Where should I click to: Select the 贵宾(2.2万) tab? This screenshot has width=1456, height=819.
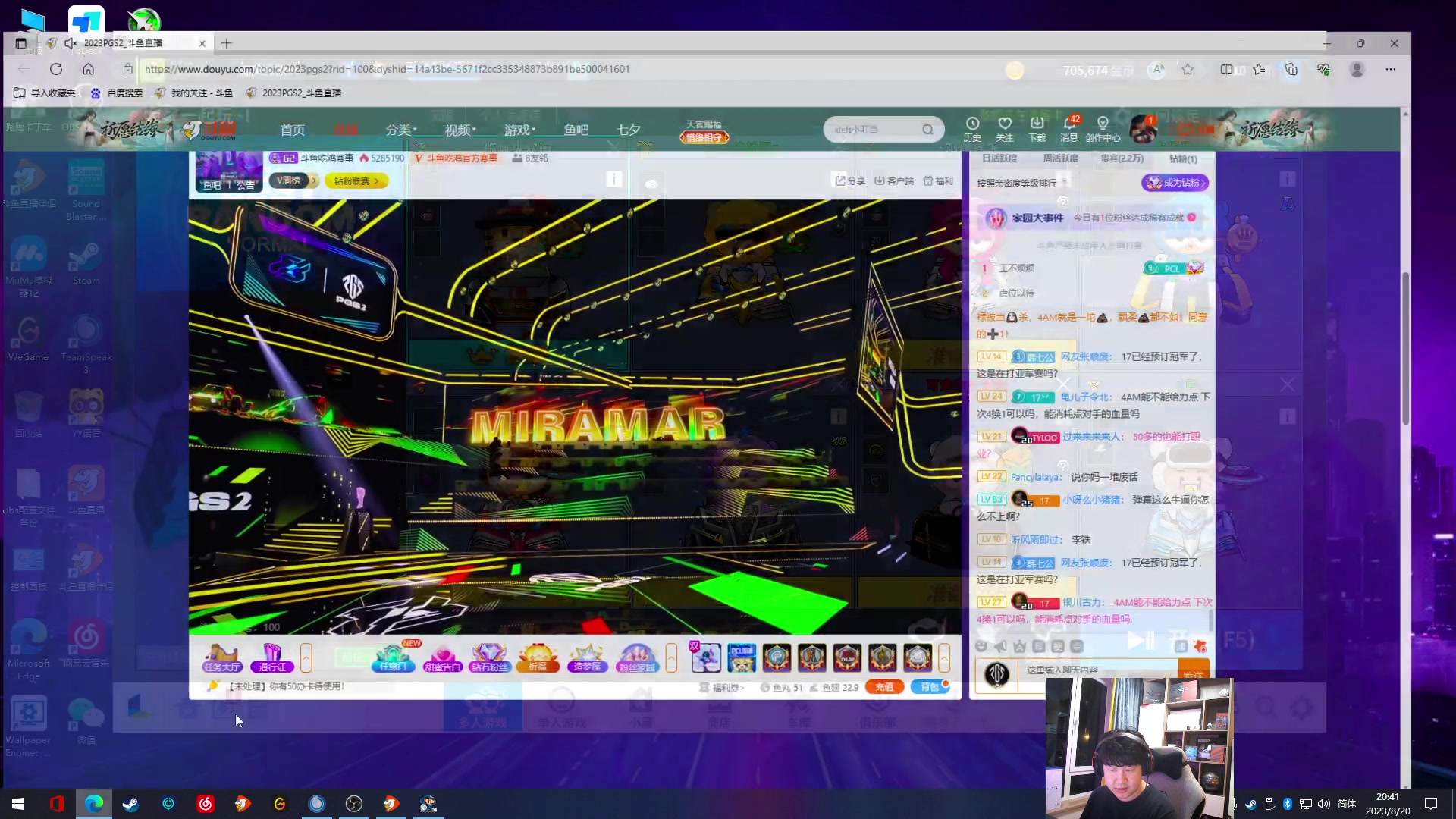click(x=1122, y=158)
